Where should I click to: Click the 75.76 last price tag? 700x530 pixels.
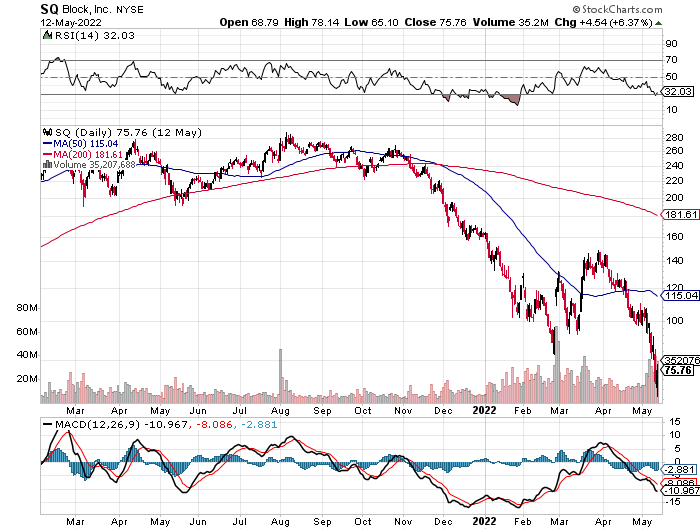[678, 370]
